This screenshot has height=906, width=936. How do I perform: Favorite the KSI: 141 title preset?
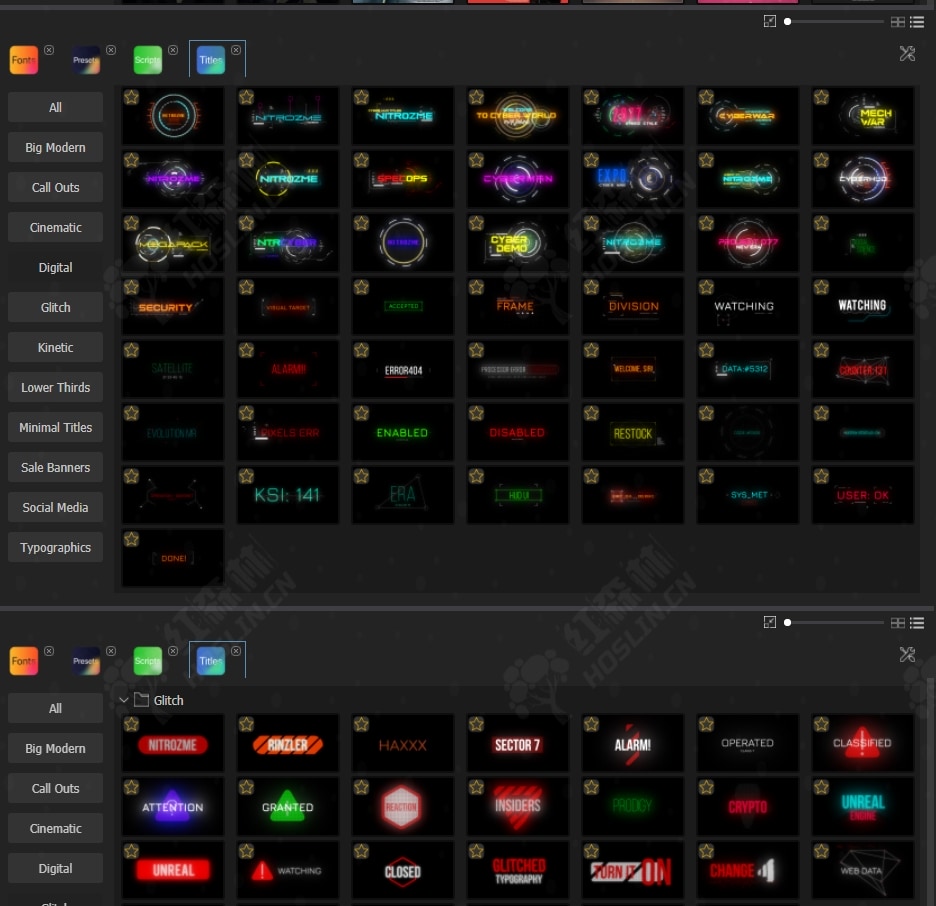tap(247, 476)
